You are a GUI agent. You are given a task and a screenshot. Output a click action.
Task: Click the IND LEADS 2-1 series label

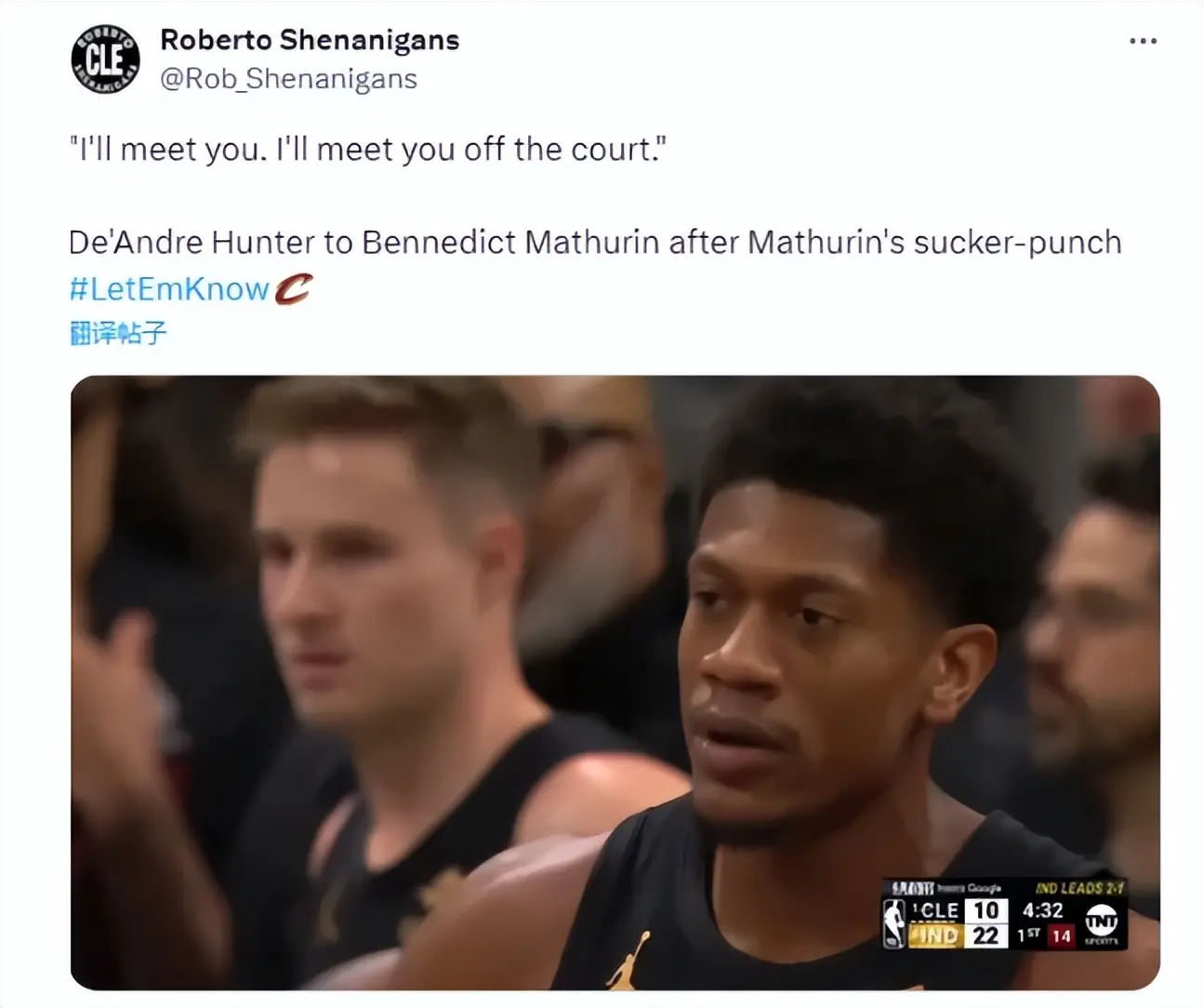1078,888
